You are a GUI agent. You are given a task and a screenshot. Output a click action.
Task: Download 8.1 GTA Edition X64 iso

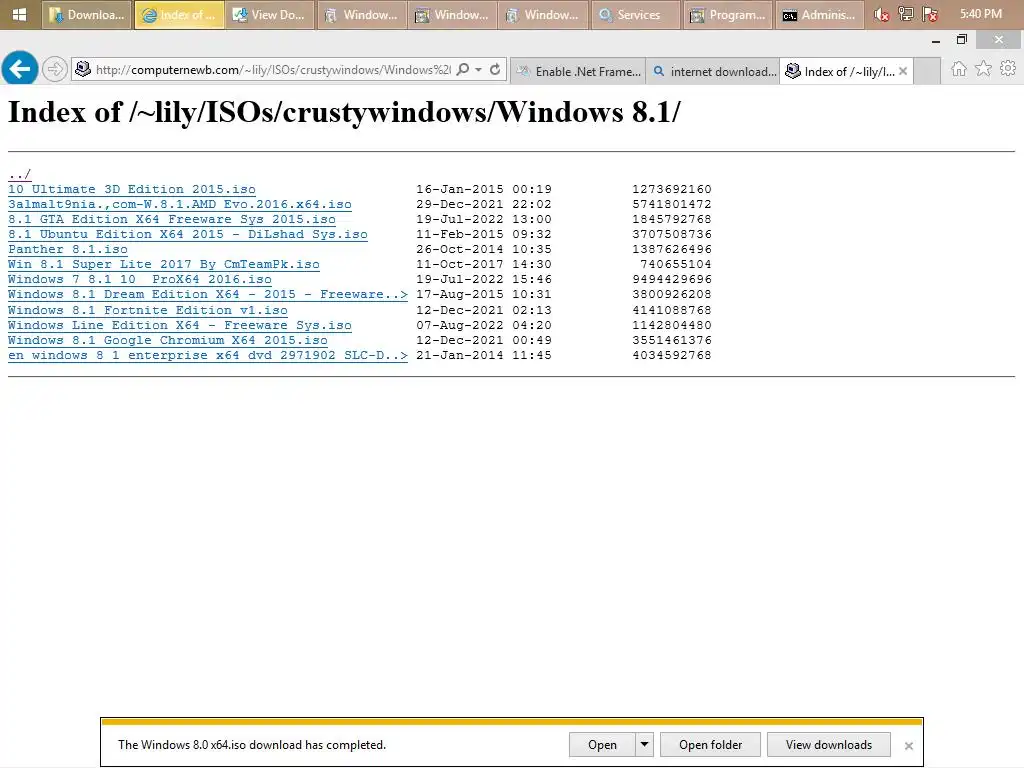point(172,219)
